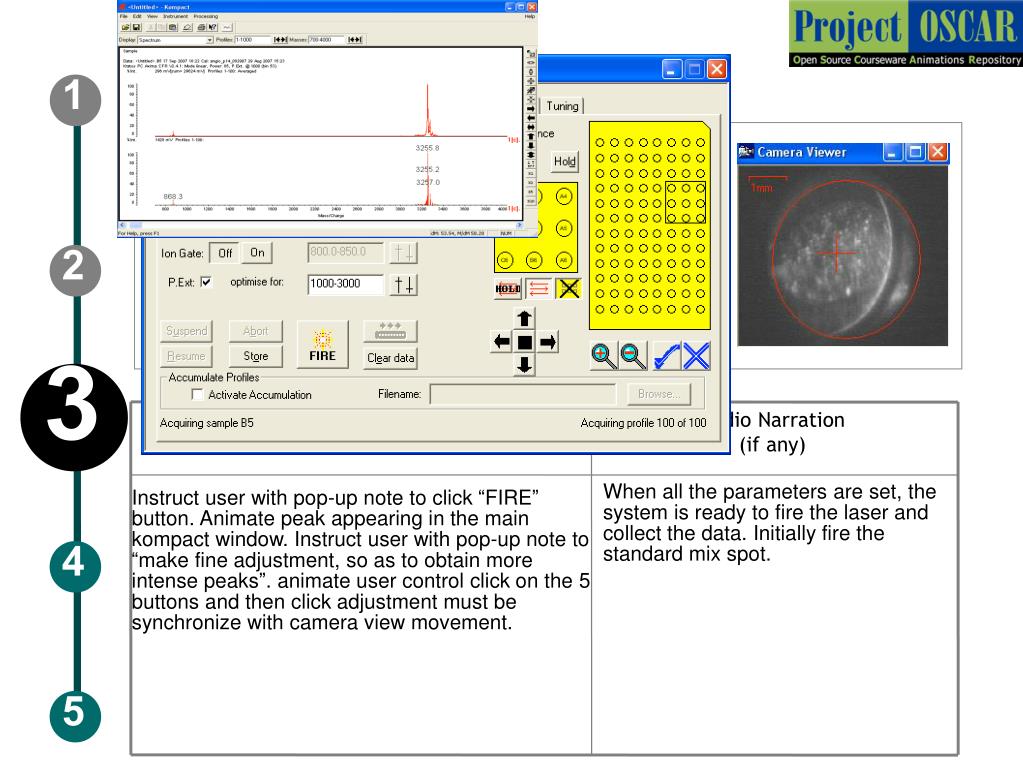1023x767 pixels.
Task: Move stage down with the down arrow
Action: pos(525,365)
